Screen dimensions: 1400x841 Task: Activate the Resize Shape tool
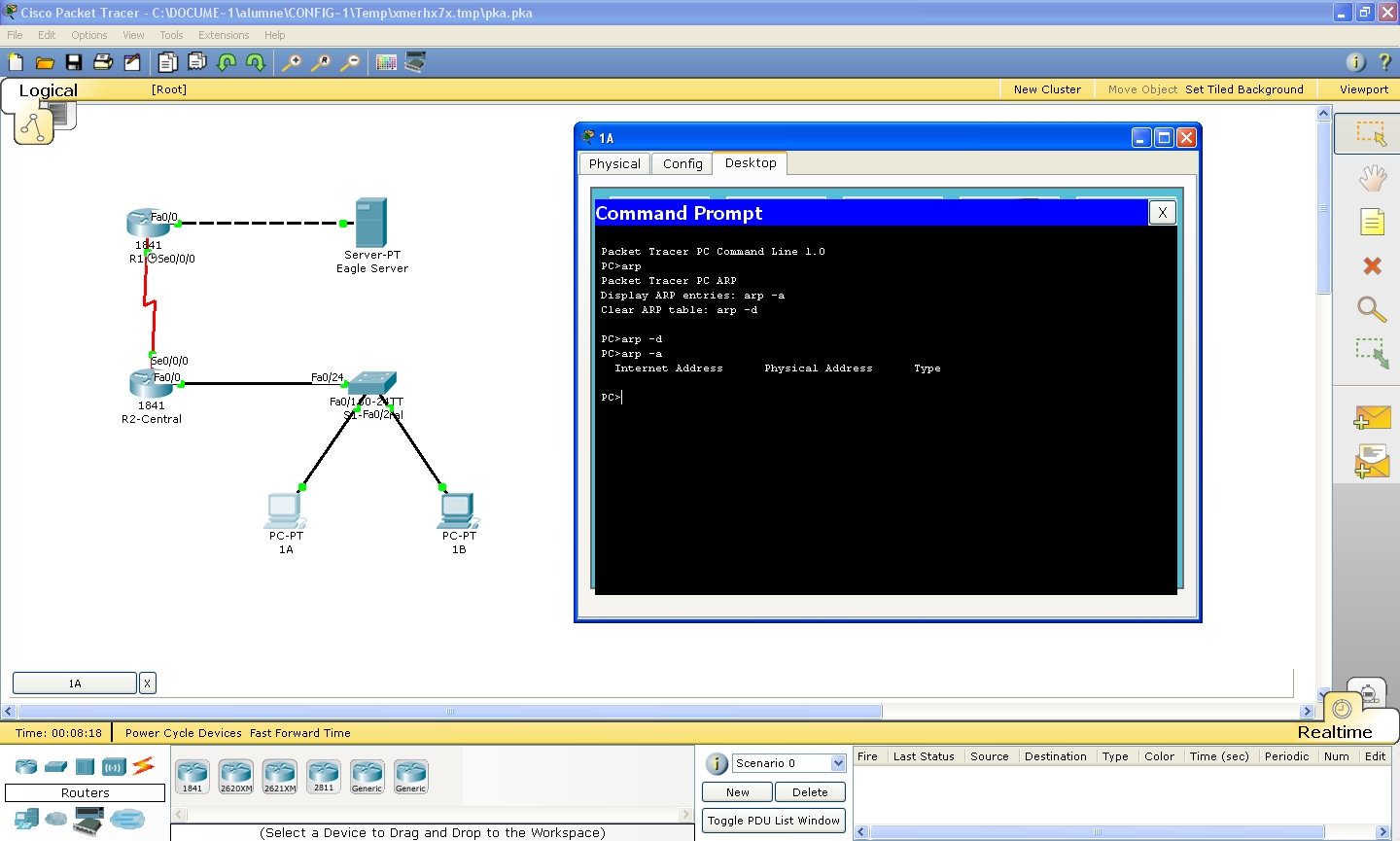coord(1374,354)
